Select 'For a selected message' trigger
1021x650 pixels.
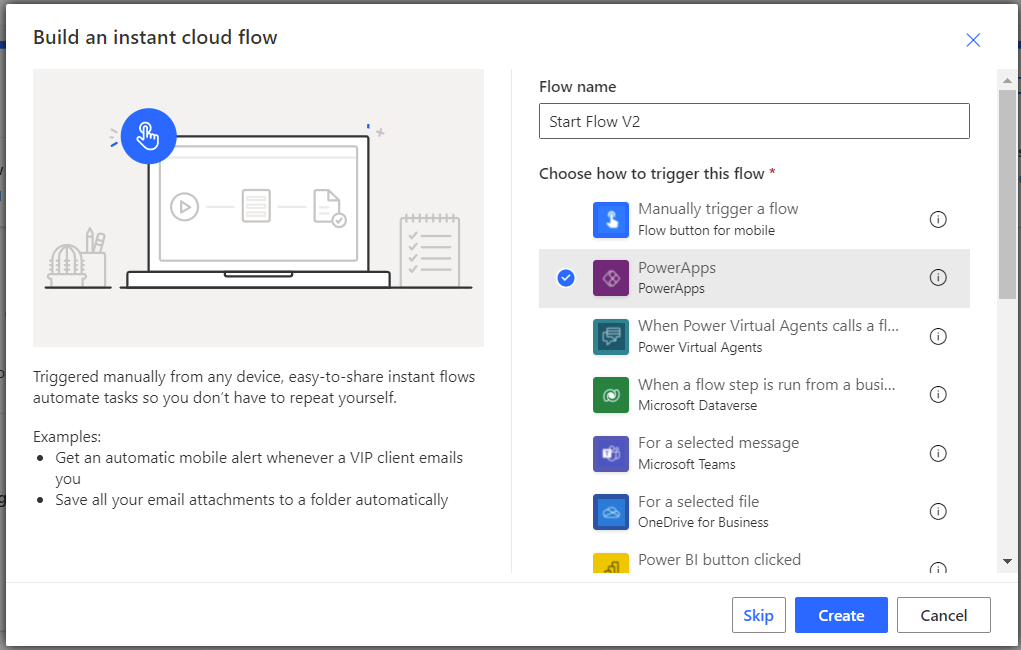[x=754, y=453]
